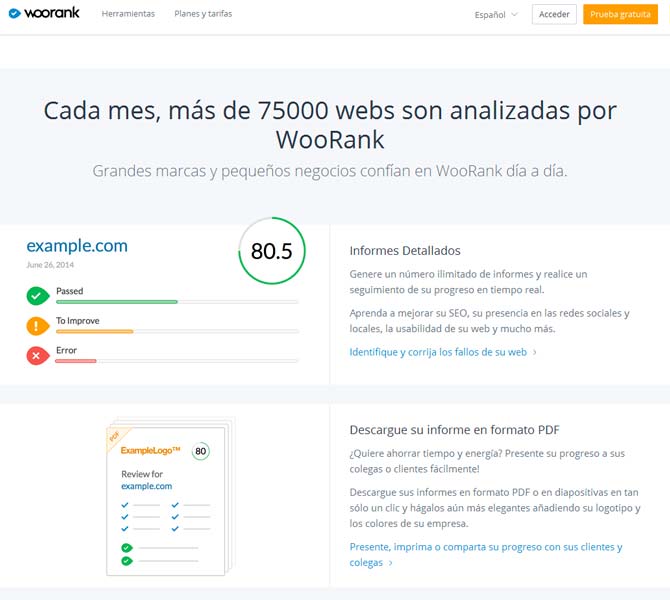Viewport: 670px width, 600px height.
Task: Click example.com link in PDF preview
Action: pos(147,486)
